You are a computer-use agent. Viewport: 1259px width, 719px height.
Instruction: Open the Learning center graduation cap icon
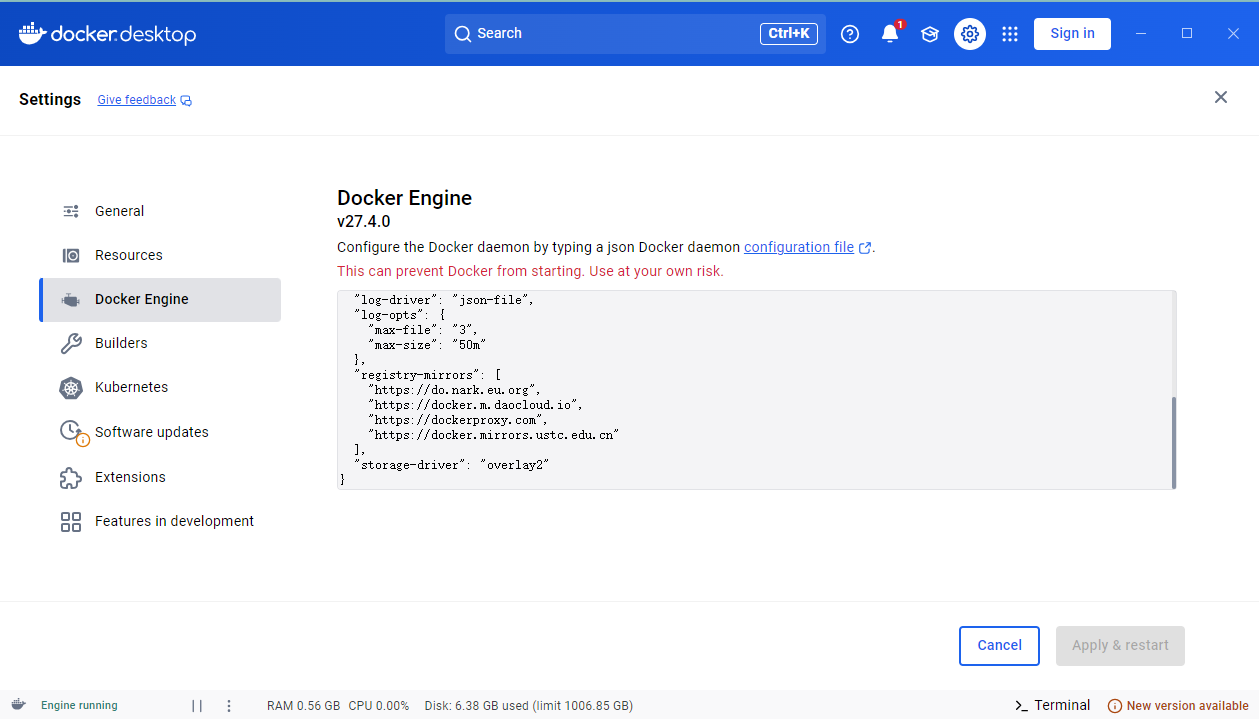click(x=930, y=34)
